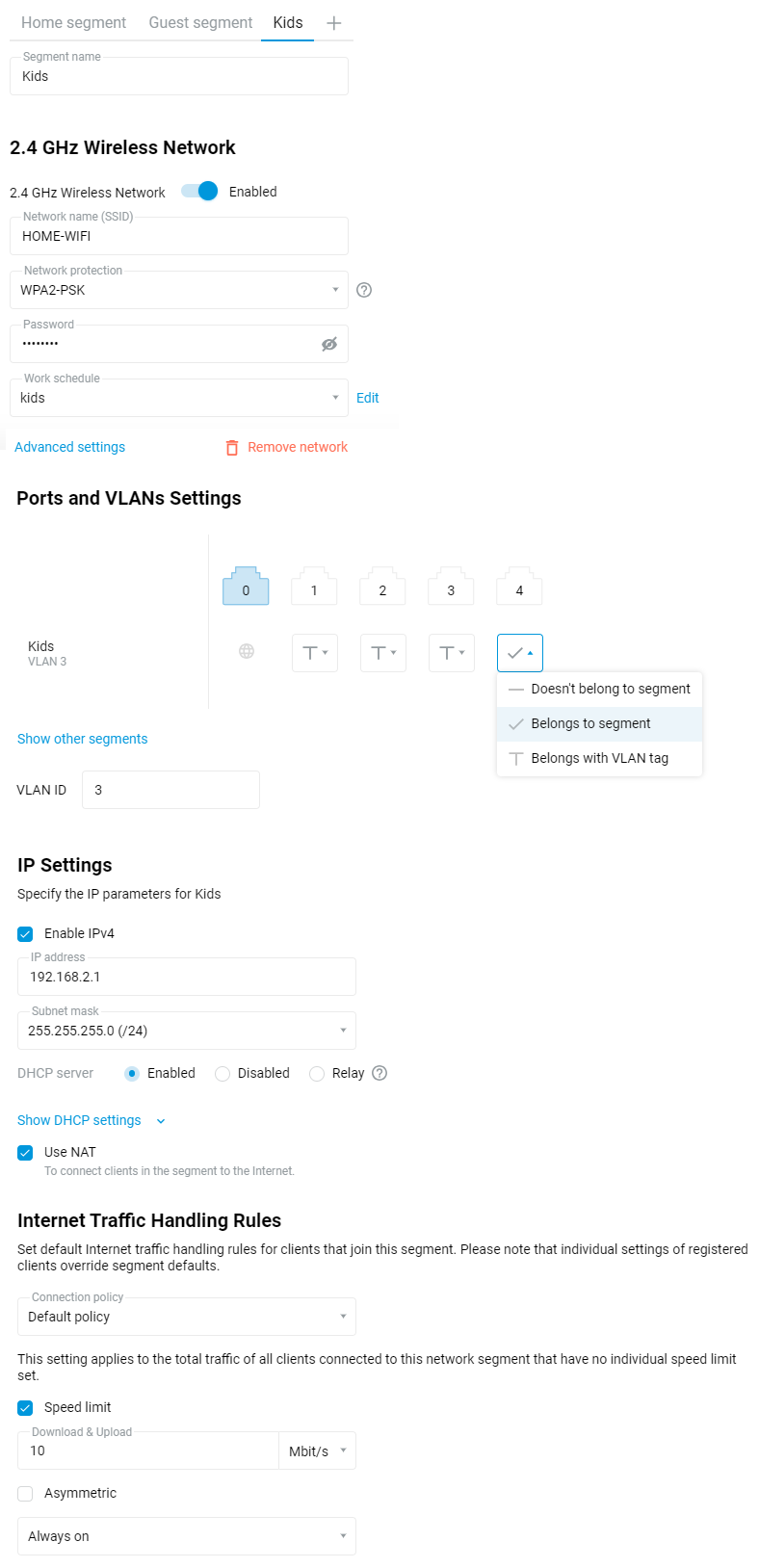Click the Advanced settings link

click(x=69, y=447)
